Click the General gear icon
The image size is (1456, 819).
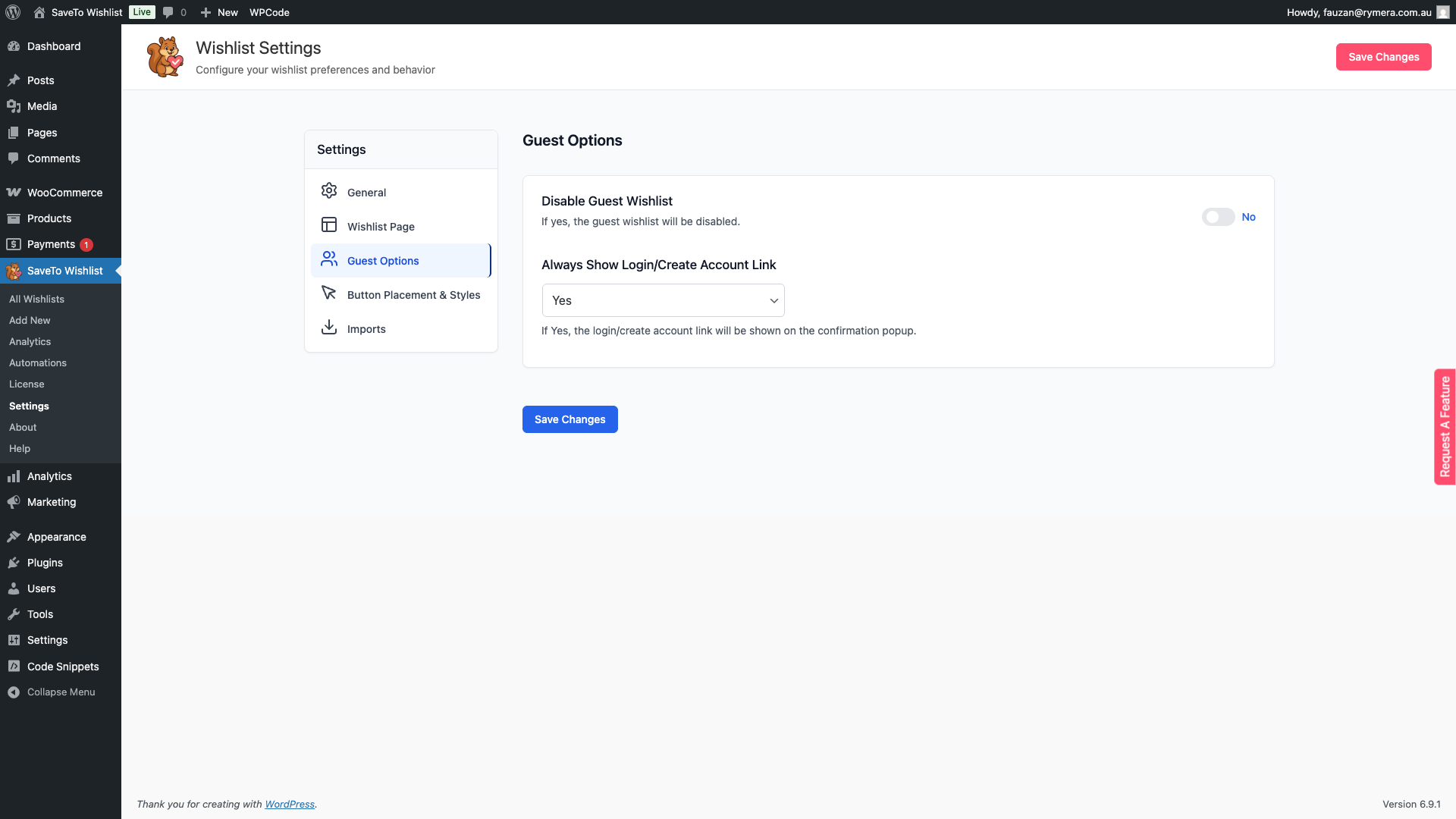[328, 191]
